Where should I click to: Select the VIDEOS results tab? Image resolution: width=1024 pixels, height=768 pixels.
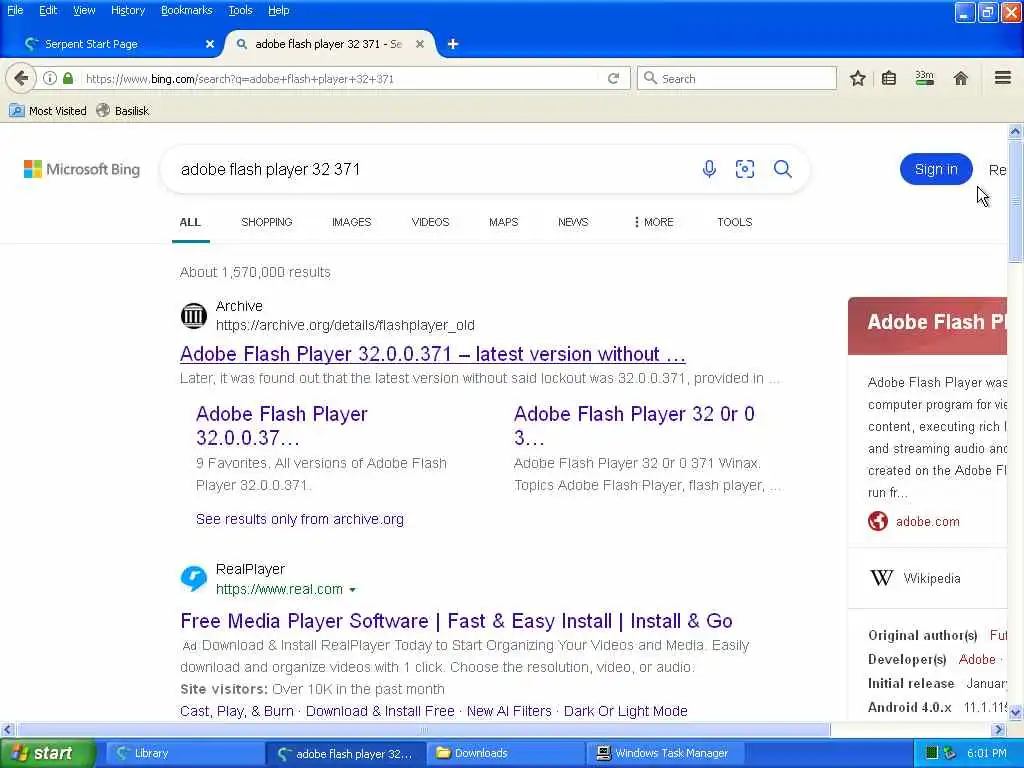(x=430, y=222)
